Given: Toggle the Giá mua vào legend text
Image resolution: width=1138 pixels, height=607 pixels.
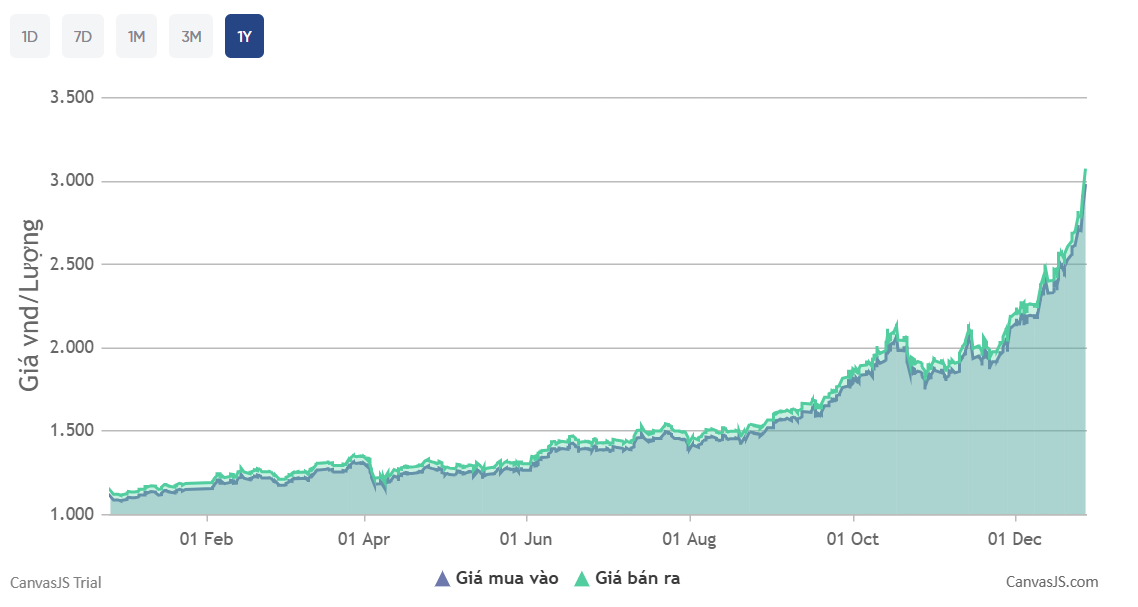Looking at the screenshot, I should click(x=506, y=578).
